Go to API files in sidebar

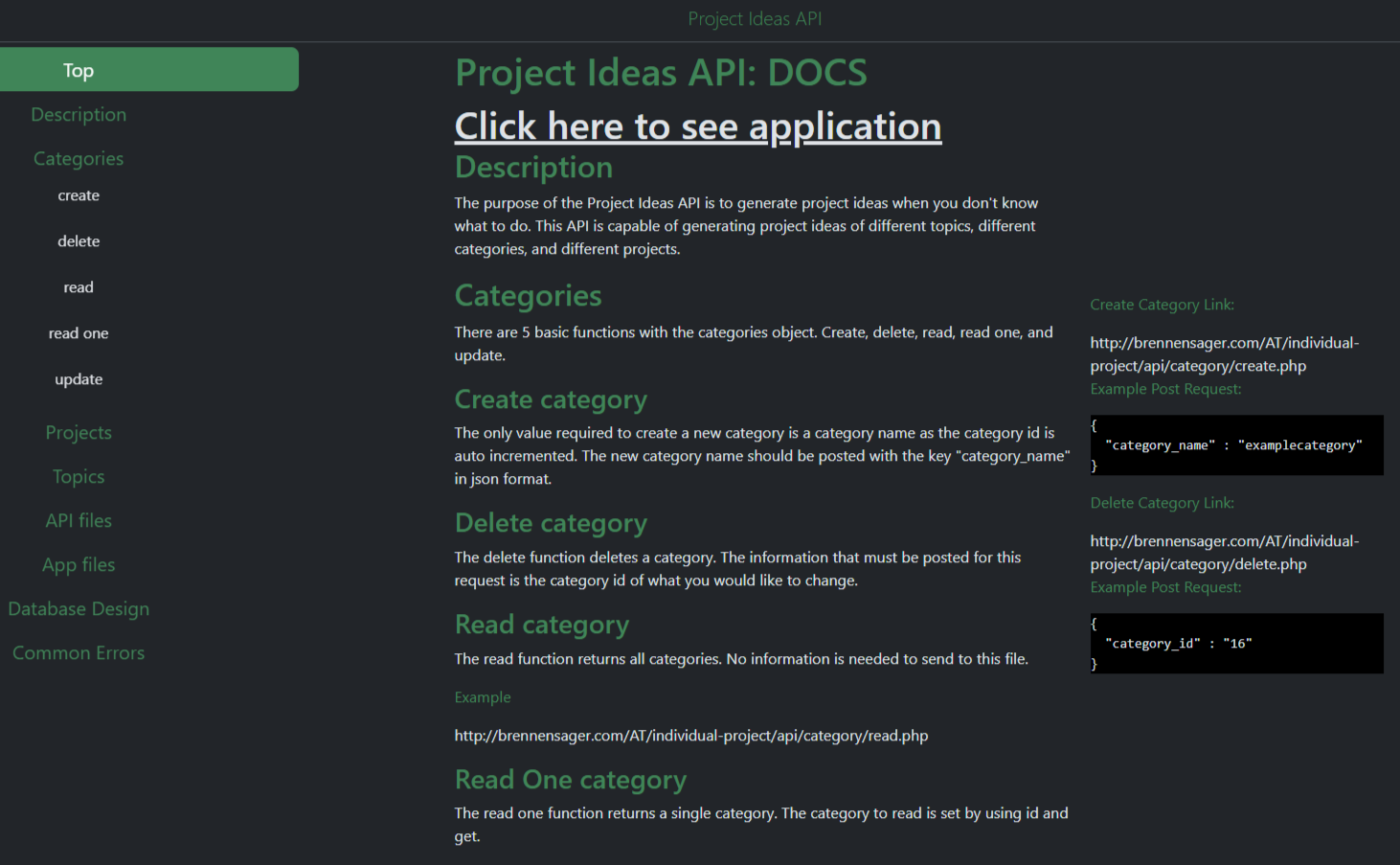point(79,520)
